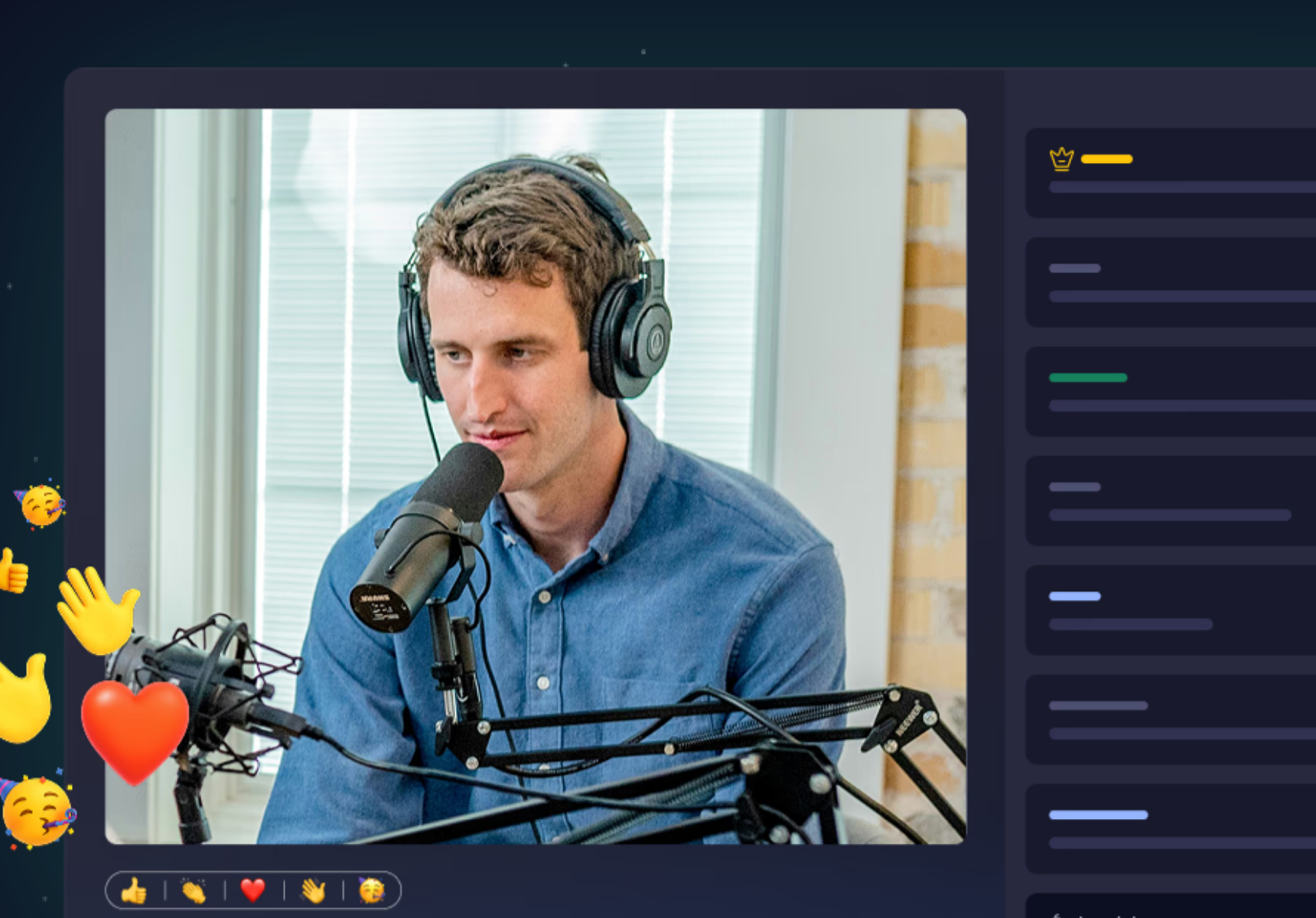Send a thumbs up reaction from the reaction bar
The height and width of the screenshot is (918, 1316).
click(x=134, y=890)
